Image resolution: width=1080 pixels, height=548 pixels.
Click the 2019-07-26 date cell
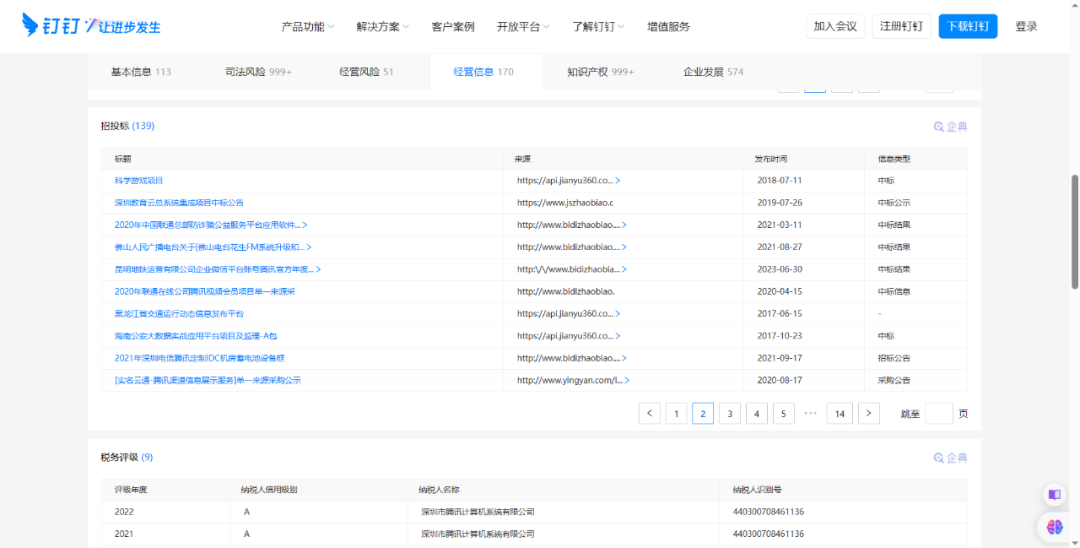point(780,202)
